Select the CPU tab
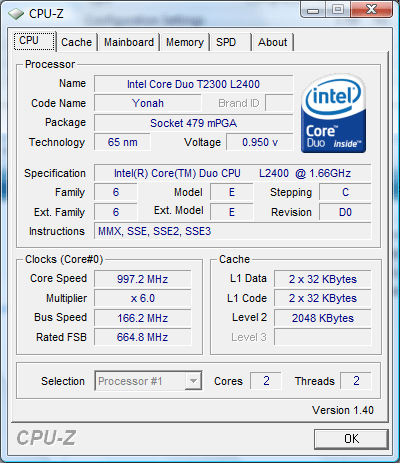400x463 pixels. tap(34, 41)
